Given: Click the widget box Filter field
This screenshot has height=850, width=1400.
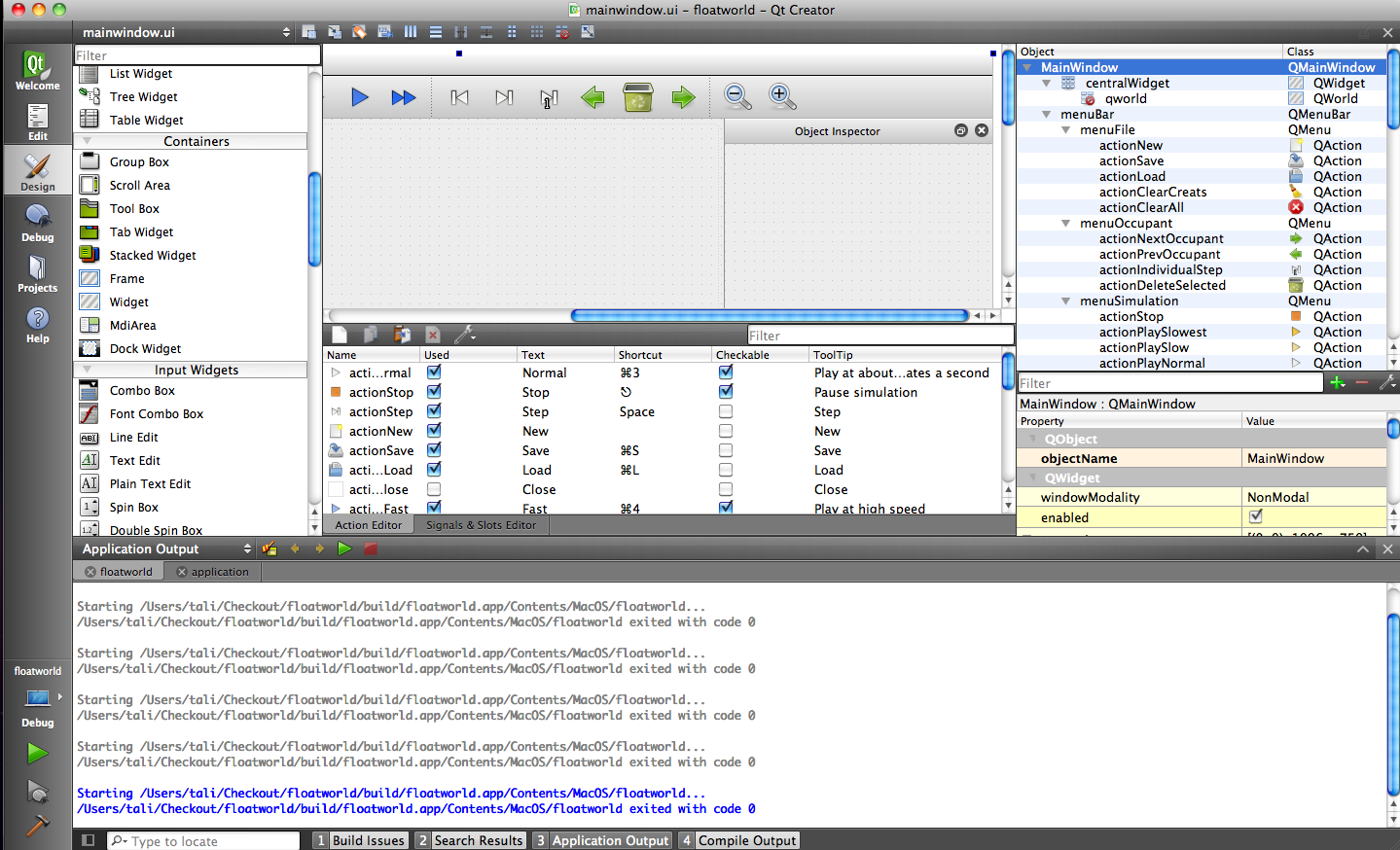Looking at the screenshot, I should pos(197,55).
